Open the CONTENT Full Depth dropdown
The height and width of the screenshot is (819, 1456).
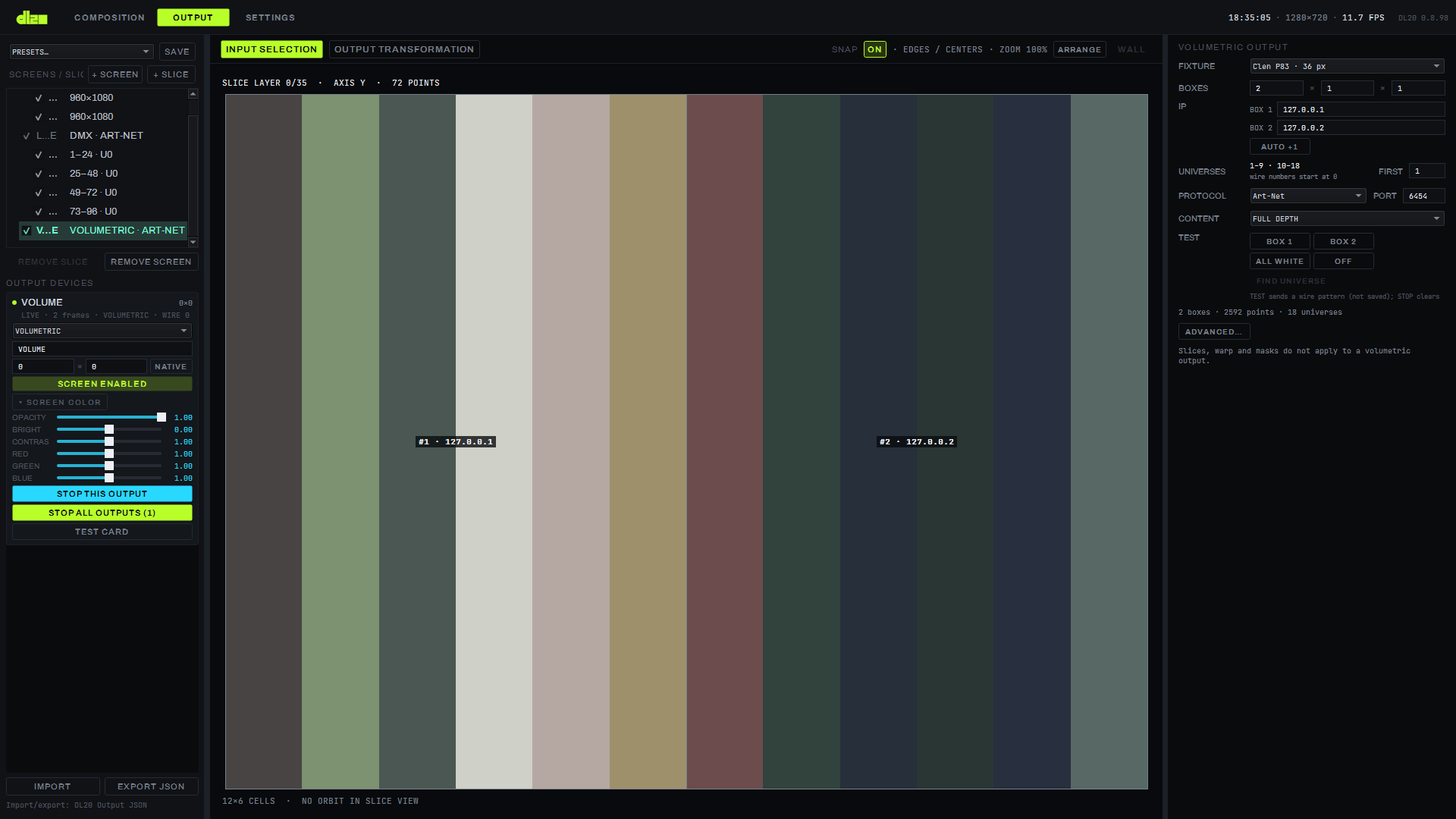pyautogui.click(x=1347, y=218)
